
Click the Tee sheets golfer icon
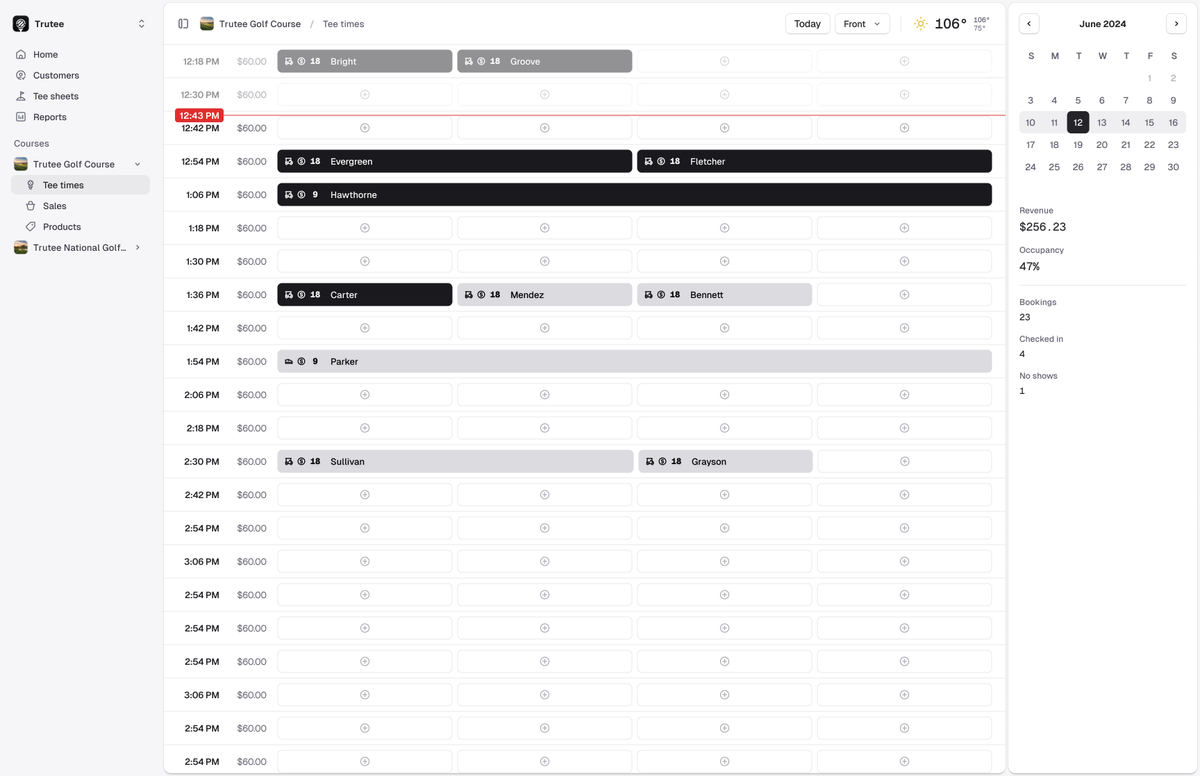(x=21, y=96)
